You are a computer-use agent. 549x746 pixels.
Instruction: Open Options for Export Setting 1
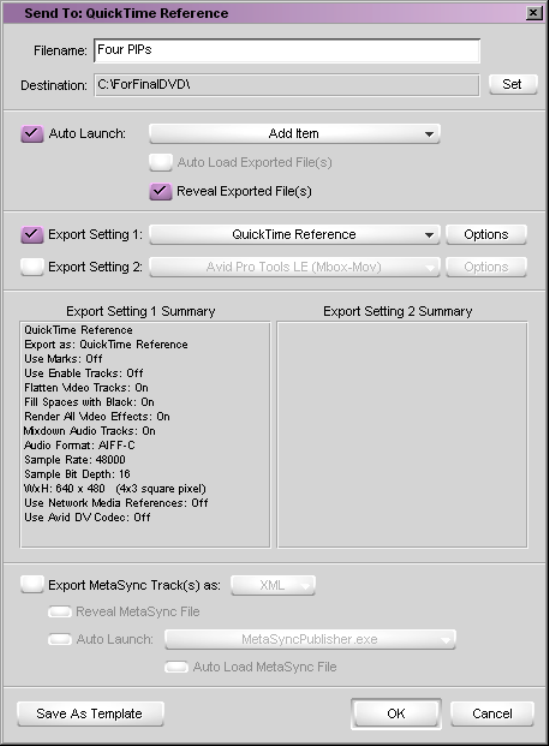(x=486, y=235)
